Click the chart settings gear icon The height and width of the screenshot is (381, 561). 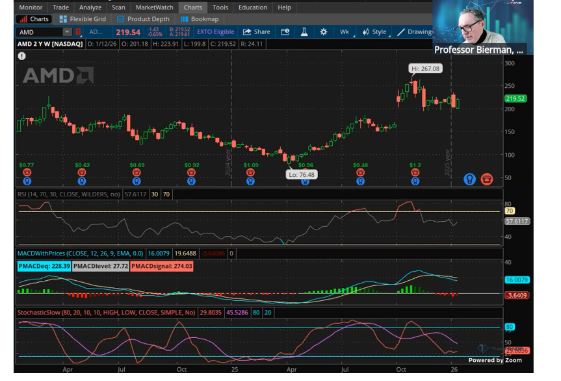pyautogui.click(x=323, y=32)
